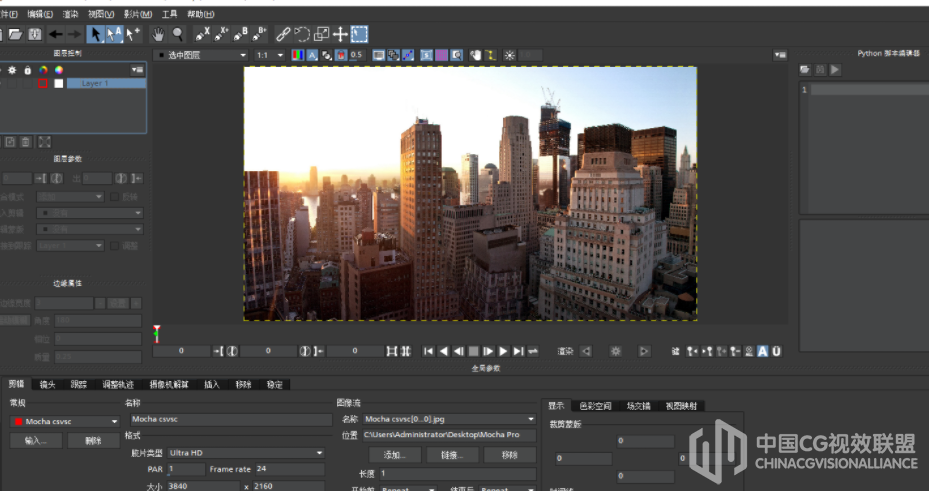Click the 删除 button under the clip dropdown
The image size is (929, 491).
(x=93, y=441)
